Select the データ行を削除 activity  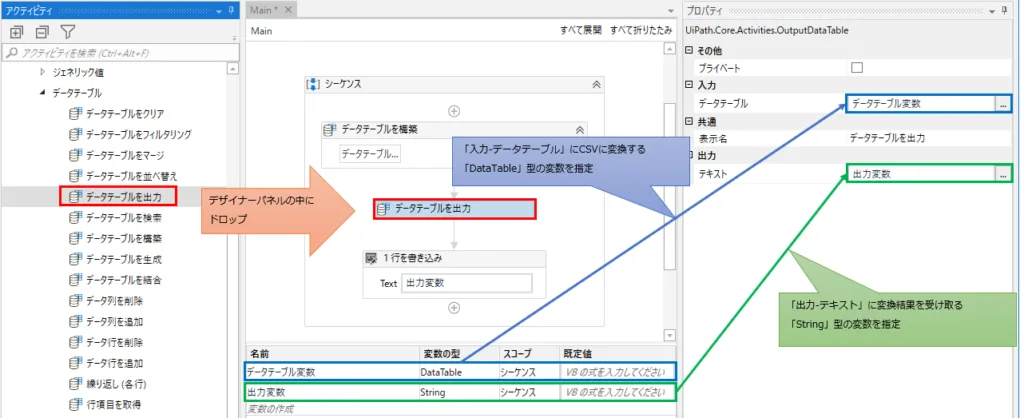pos(106,342)
